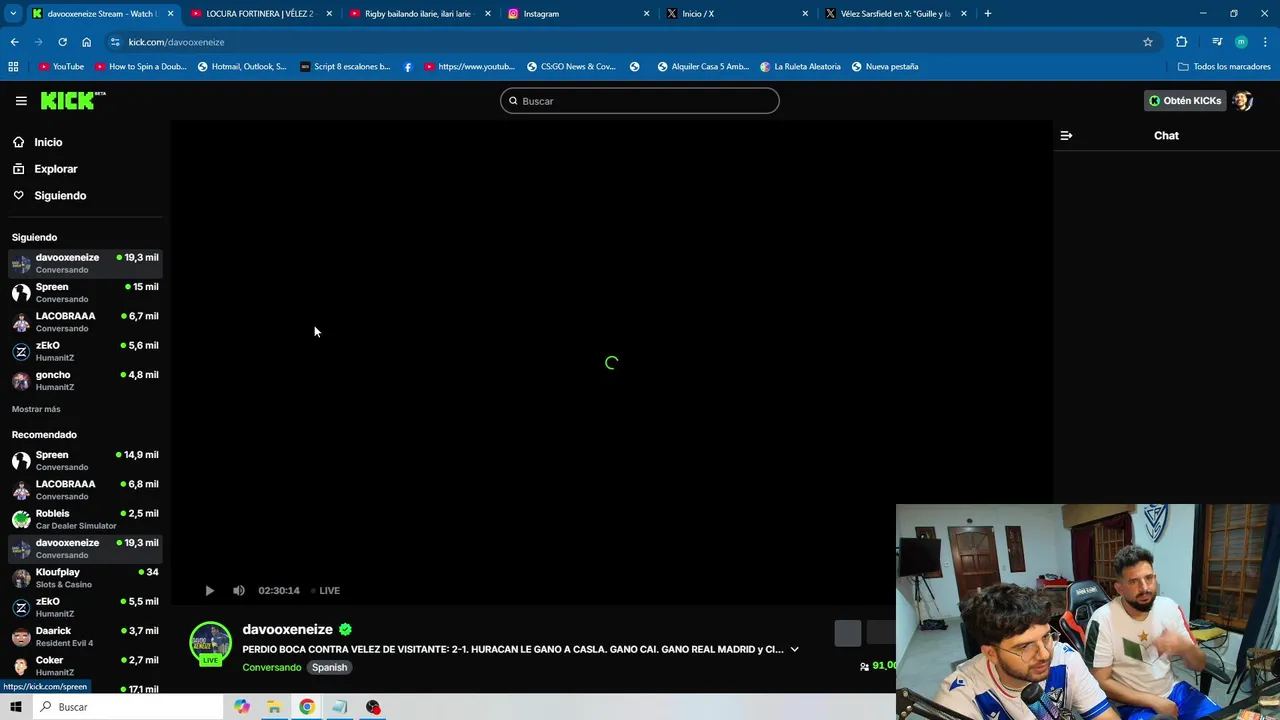The image size is (1280, 720).
Task: Open File Explorer from taskbar
Action: (x=274, y=707)
